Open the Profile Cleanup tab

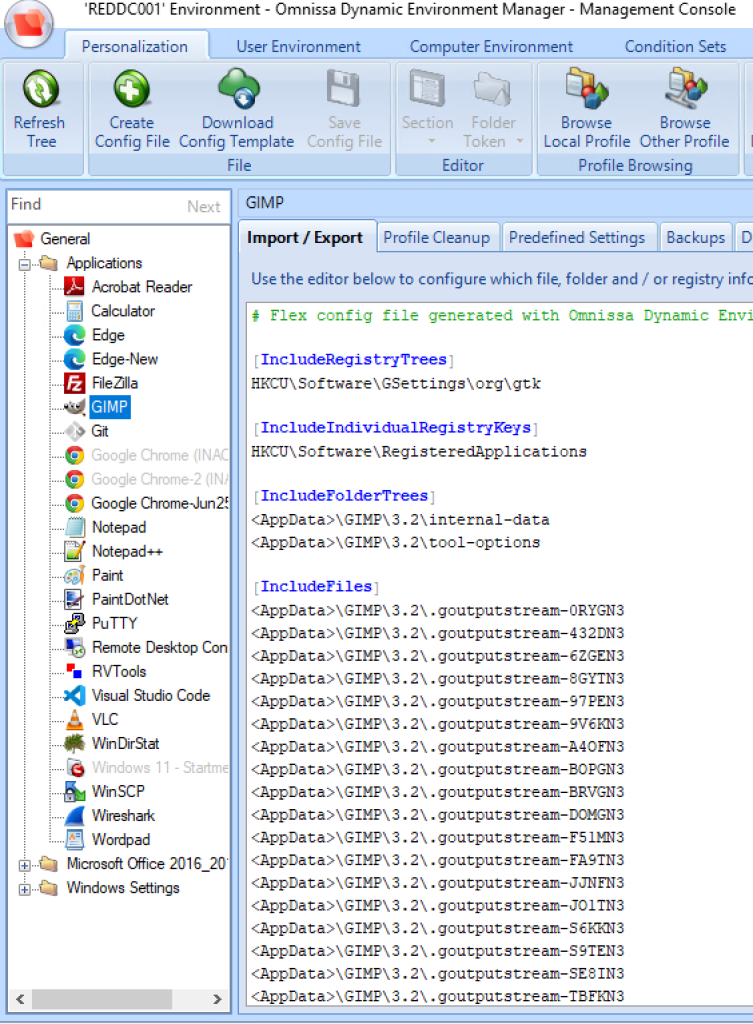[437, 238]
